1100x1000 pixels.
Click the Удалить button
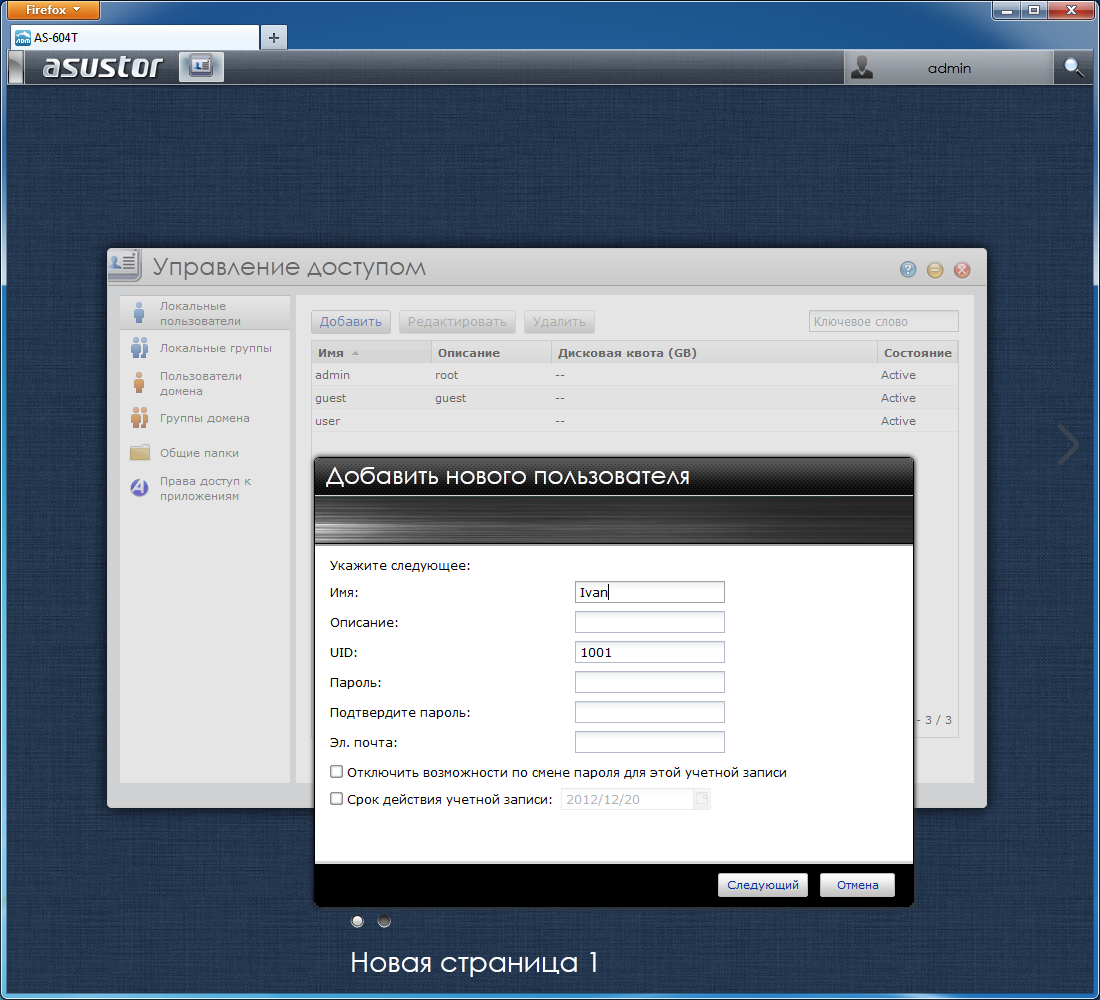pos(559,322)
